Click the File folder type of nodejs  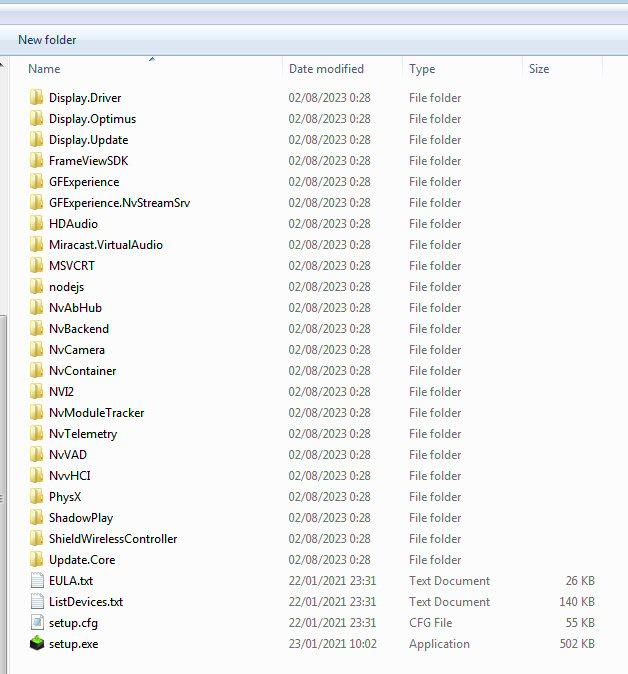pos(435,287)
